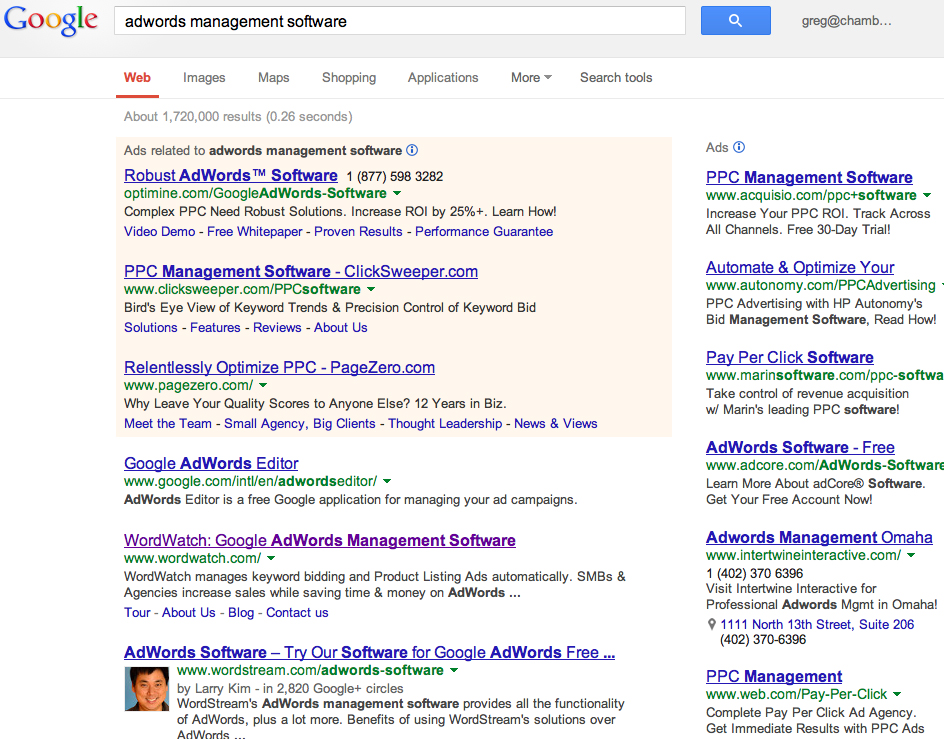The image size is (944, 739).
Task: Open ClickSweeper Features sitelink
Action: (215, 327)
